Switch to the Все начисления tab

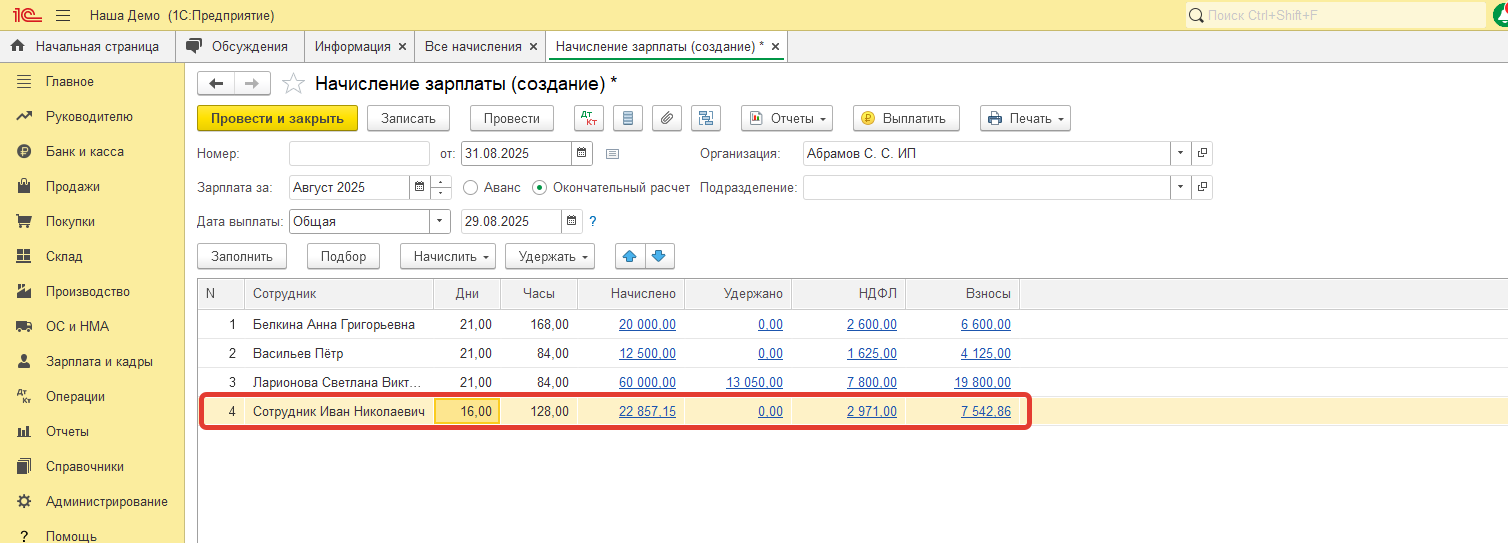[x=473, y=46]
